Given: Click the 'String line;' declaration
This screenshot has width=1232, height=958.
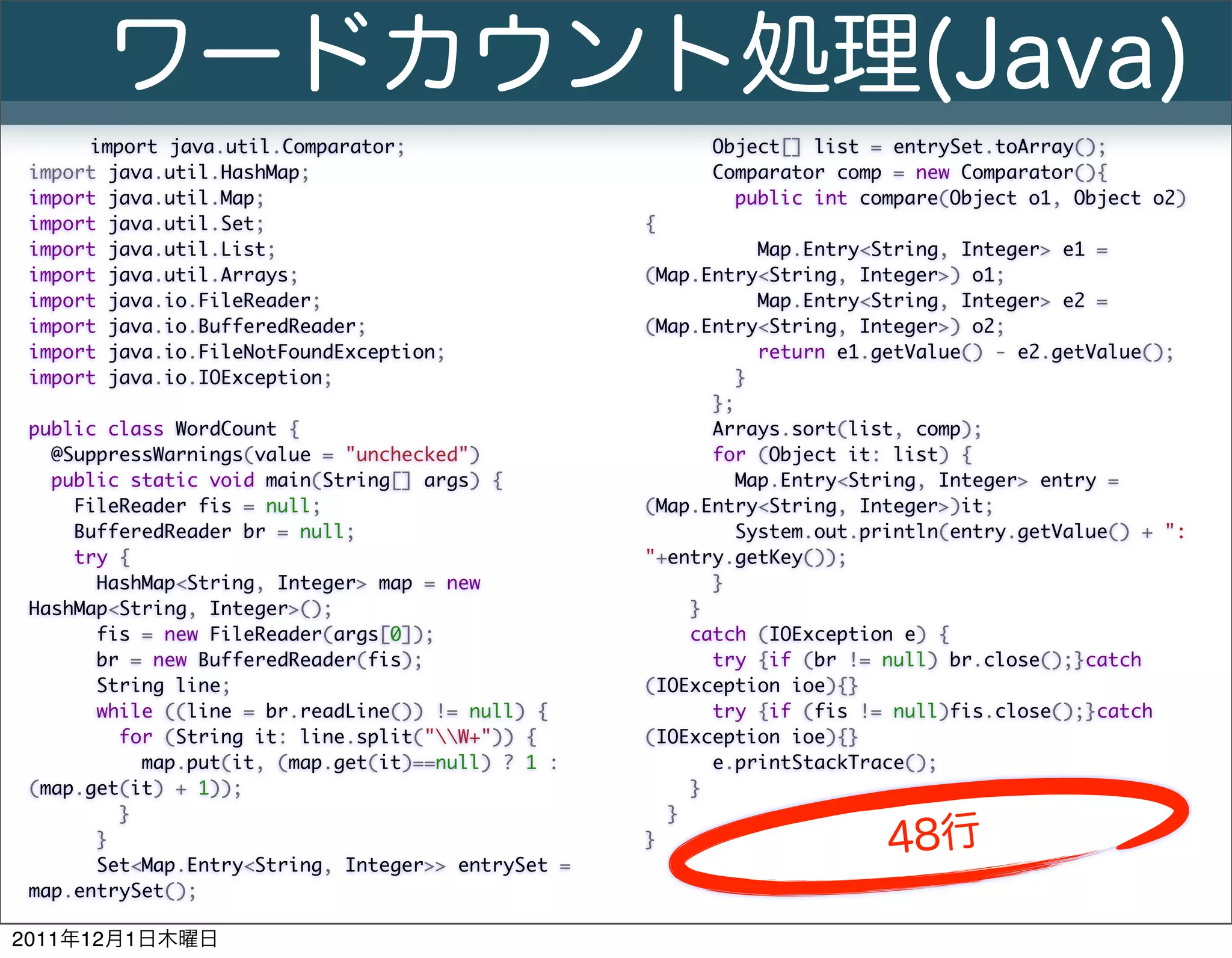Looking at the screenshot, I should 163,686.
